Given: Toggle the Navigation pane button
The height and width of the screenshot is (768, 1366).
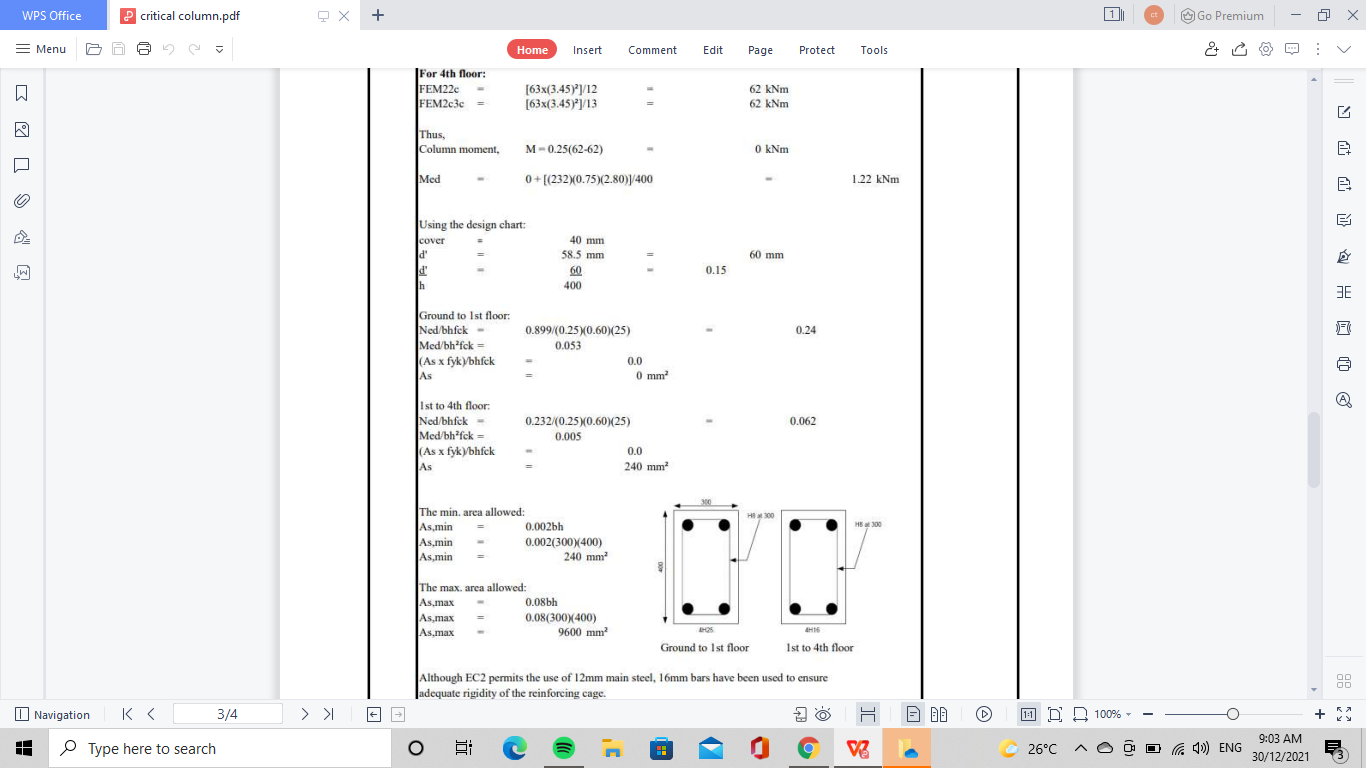Looking at the screenshot, I should [x=53, y=714].
